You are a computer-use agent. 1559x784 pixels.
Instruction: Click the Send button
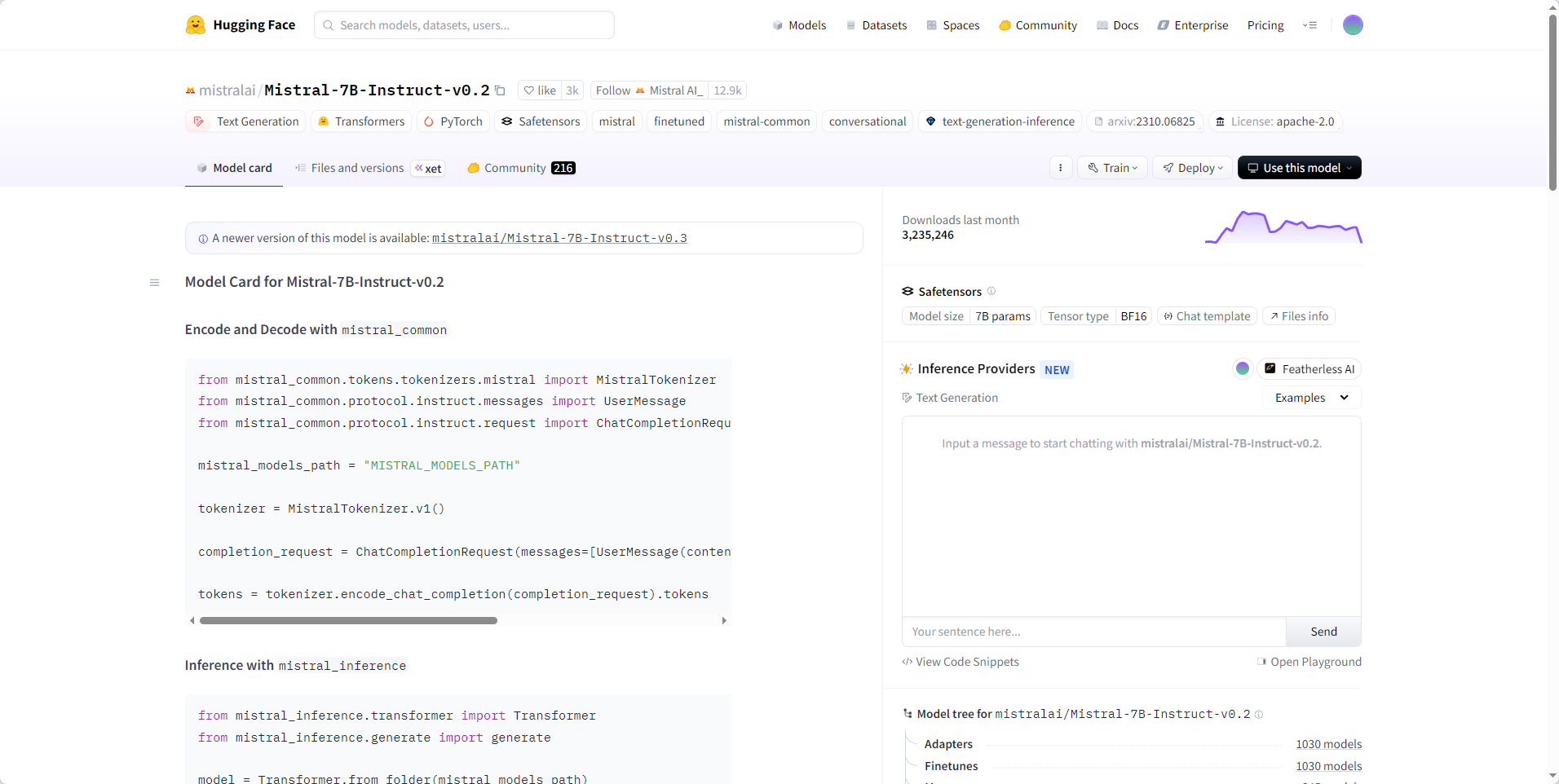pos(1323,632)
